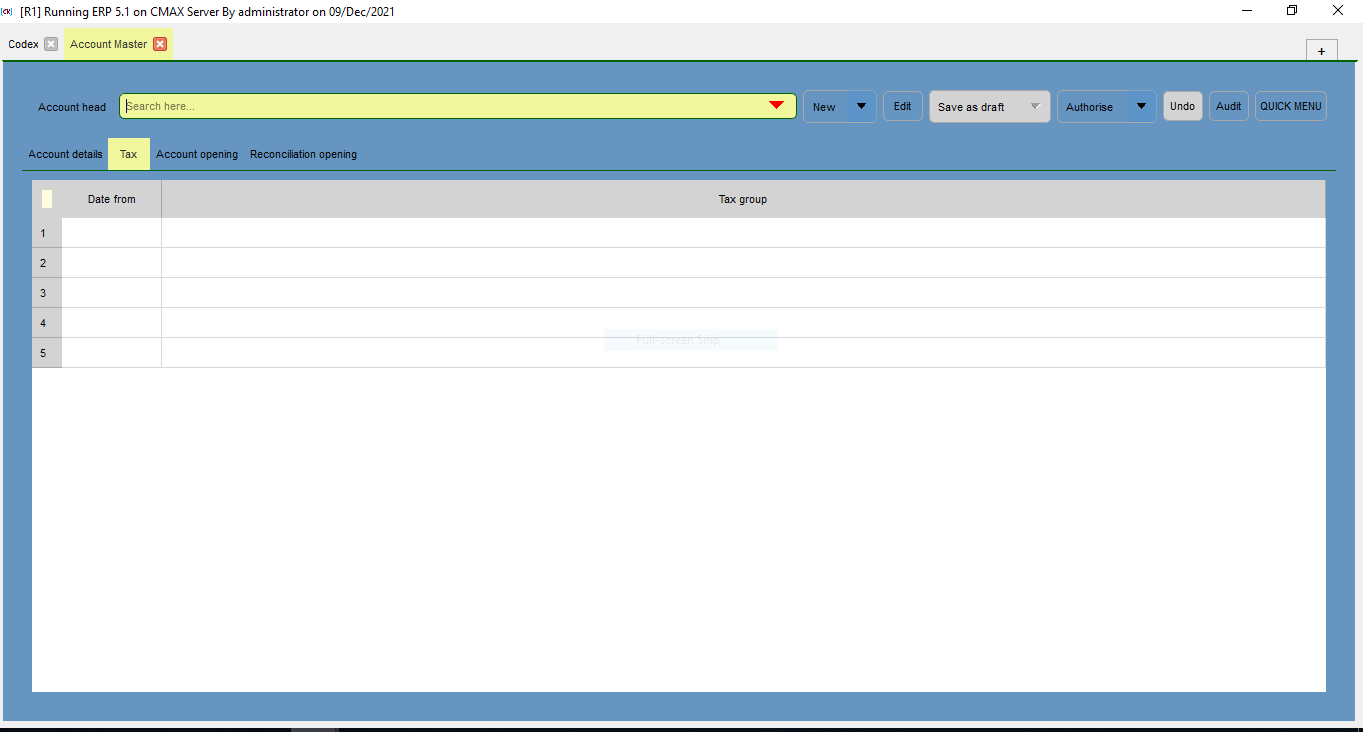Click the Tax group column header
This screenshot has height=732, width=1363.
point(742,198)
